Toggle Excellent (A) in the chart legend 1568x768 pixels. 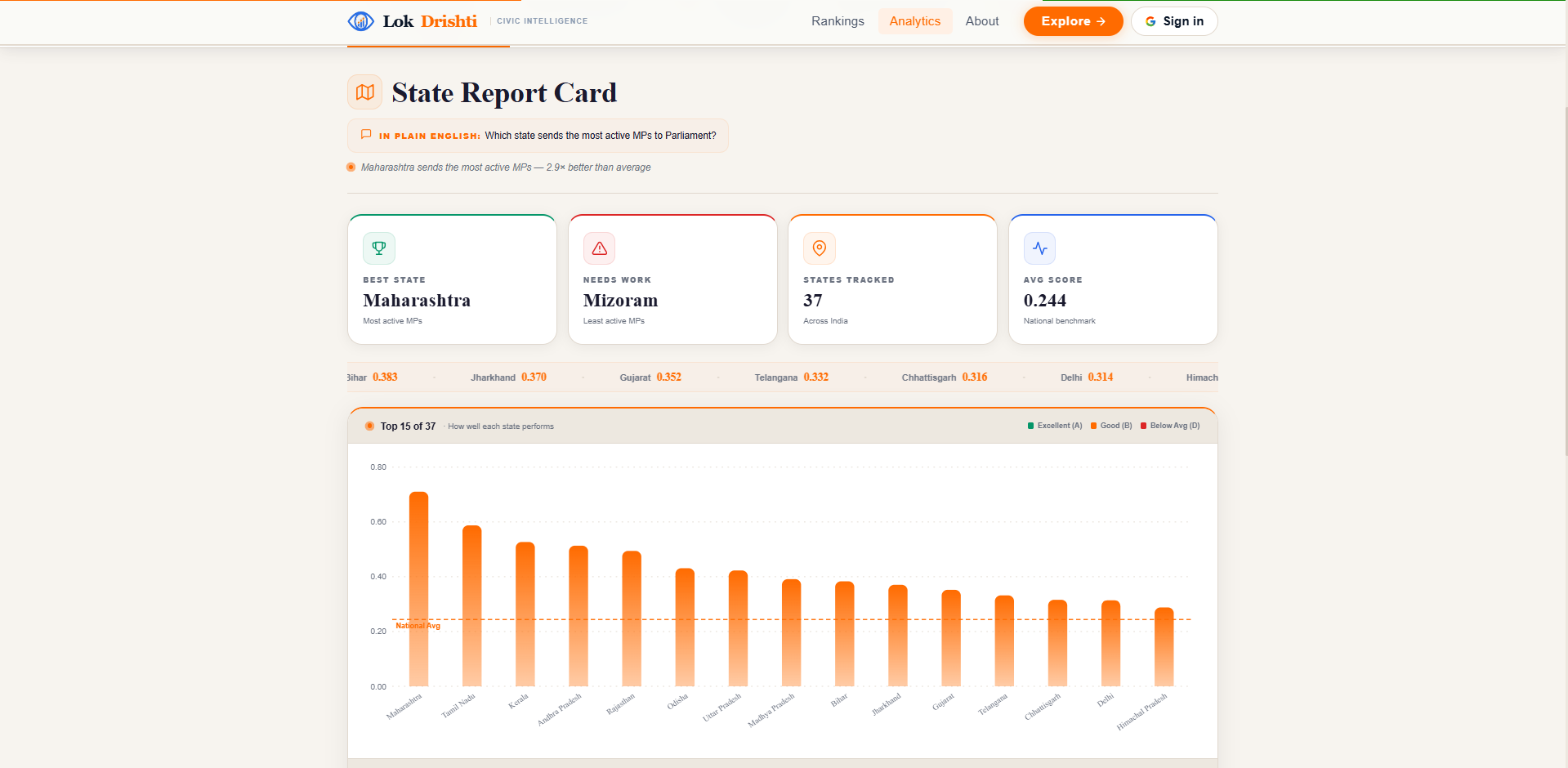pyautogui.click(x=1055, y=425)
